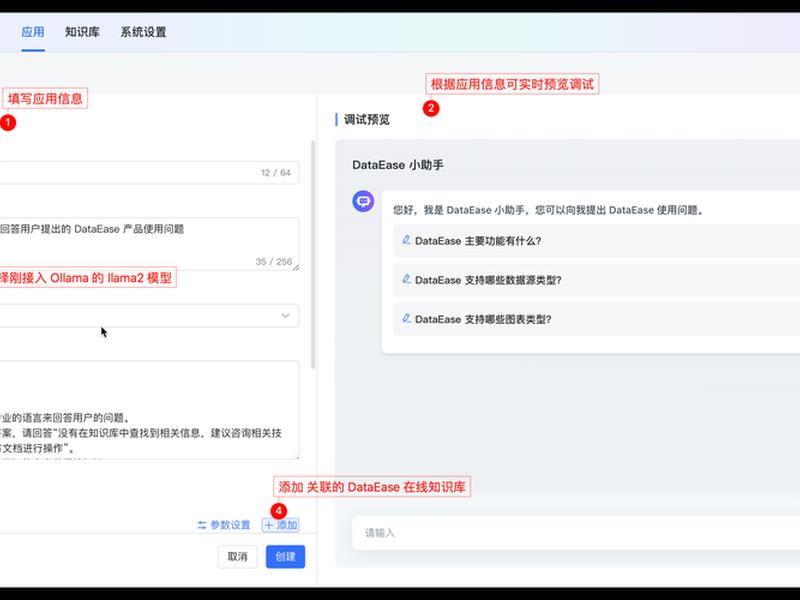This screenshot has width=800, height=600.
Task: Click the 35 / 256 character counter
Action: click(274, 262)
